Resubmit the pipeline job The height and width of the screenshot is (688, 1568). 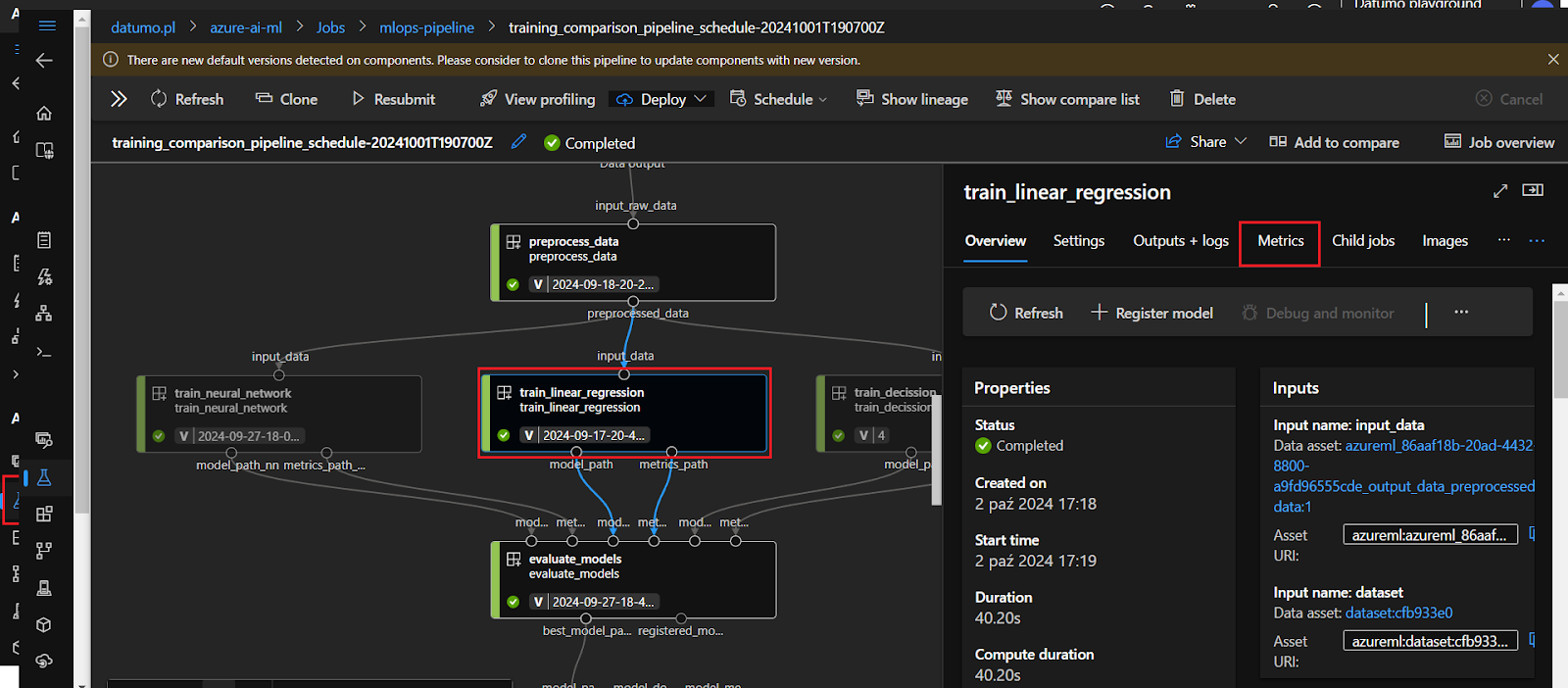[x=393, y=99]
